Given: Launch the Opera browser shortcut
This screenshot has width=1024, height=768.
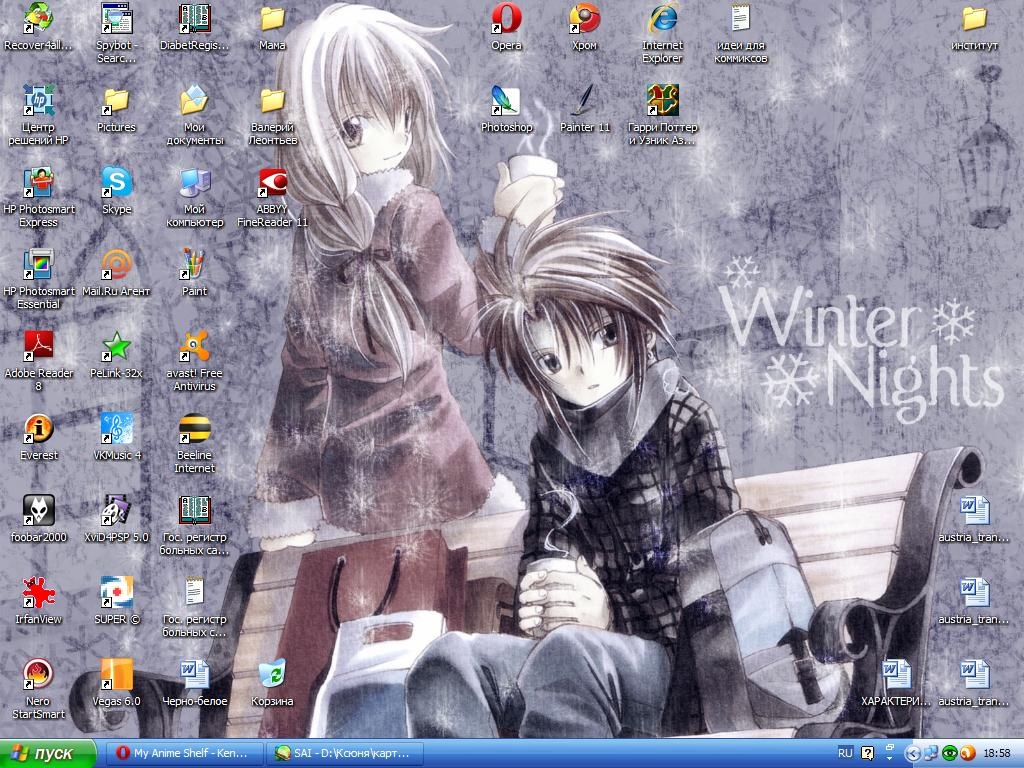Looking at the screenshot, I should [x=506, y=27].
